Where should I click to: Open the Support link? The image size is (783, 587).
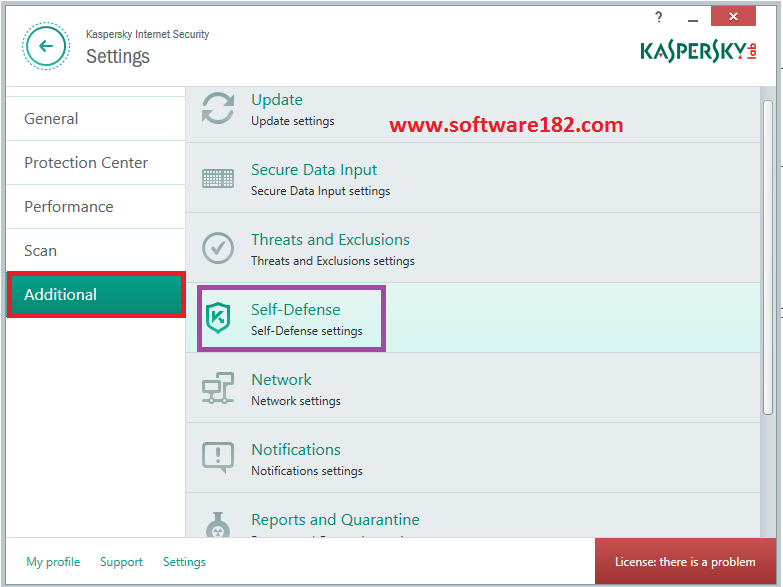[x=121, y=562]
